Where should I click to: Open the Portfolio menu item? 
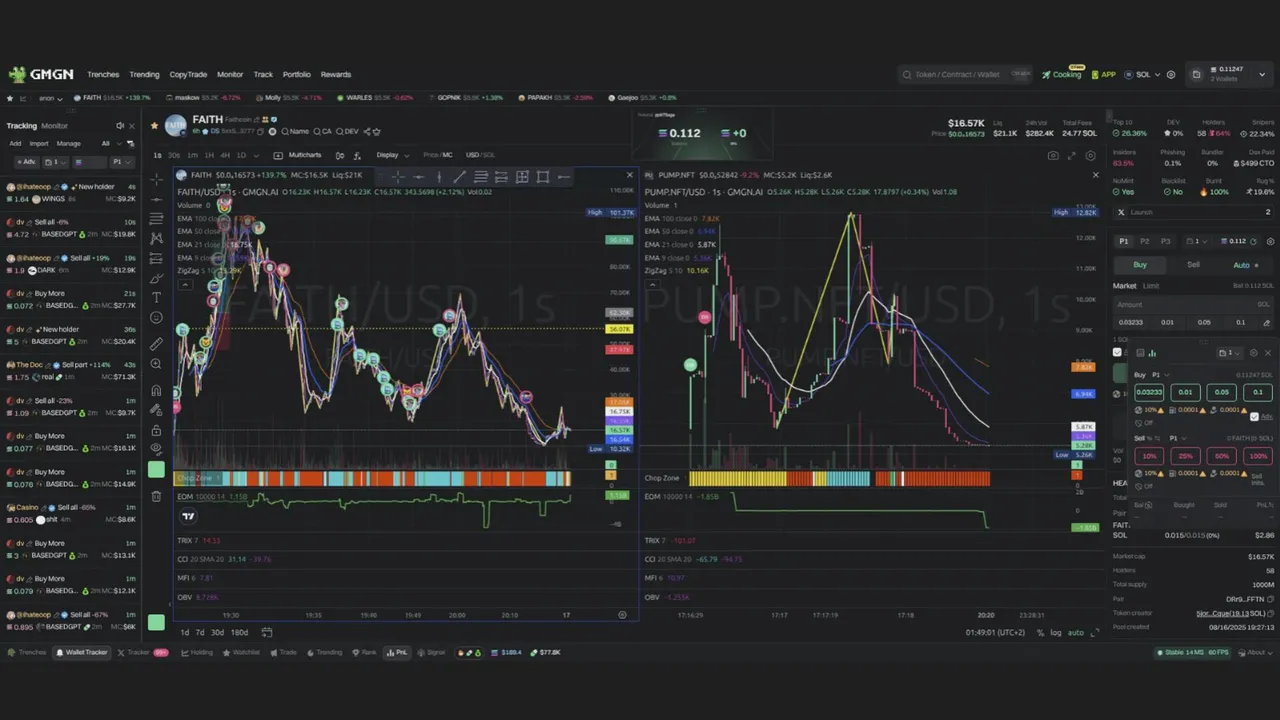click(296, 74)
